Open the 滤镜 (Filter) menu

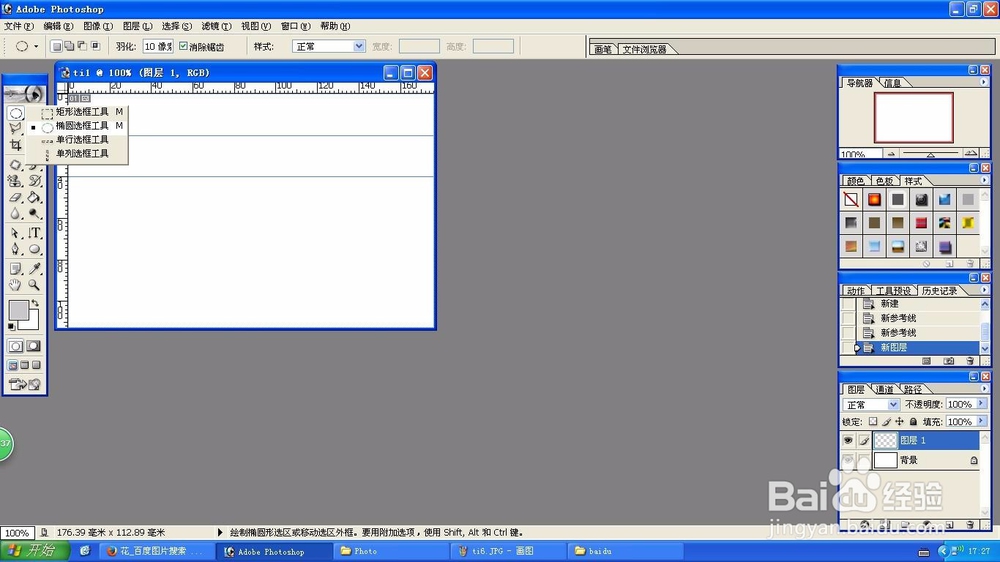(216, 26)
